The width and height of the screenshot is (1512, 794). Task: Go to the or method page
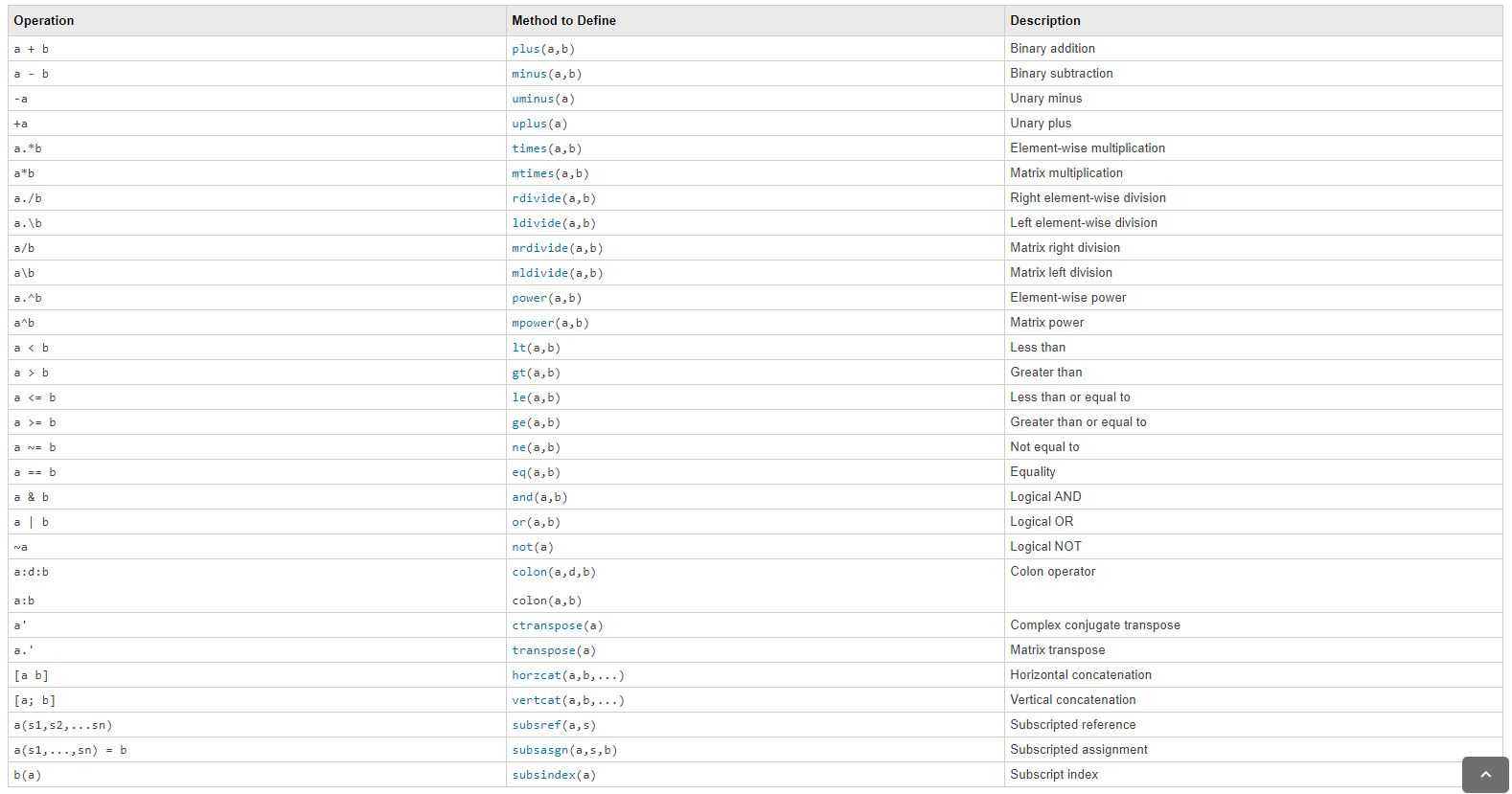click(518, 522)
